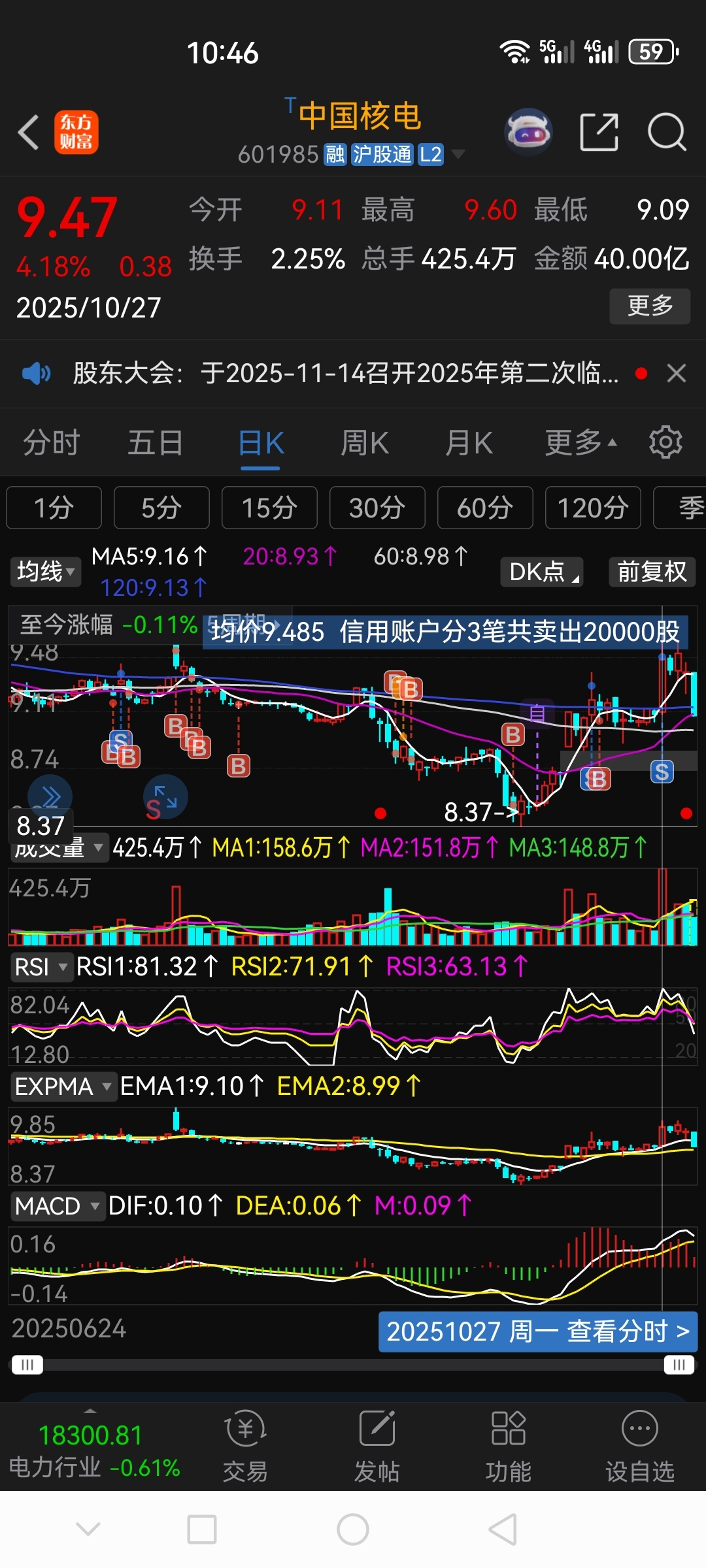Tap the speaker announcement icon
706x1568 pixels.
pos(36,374)
